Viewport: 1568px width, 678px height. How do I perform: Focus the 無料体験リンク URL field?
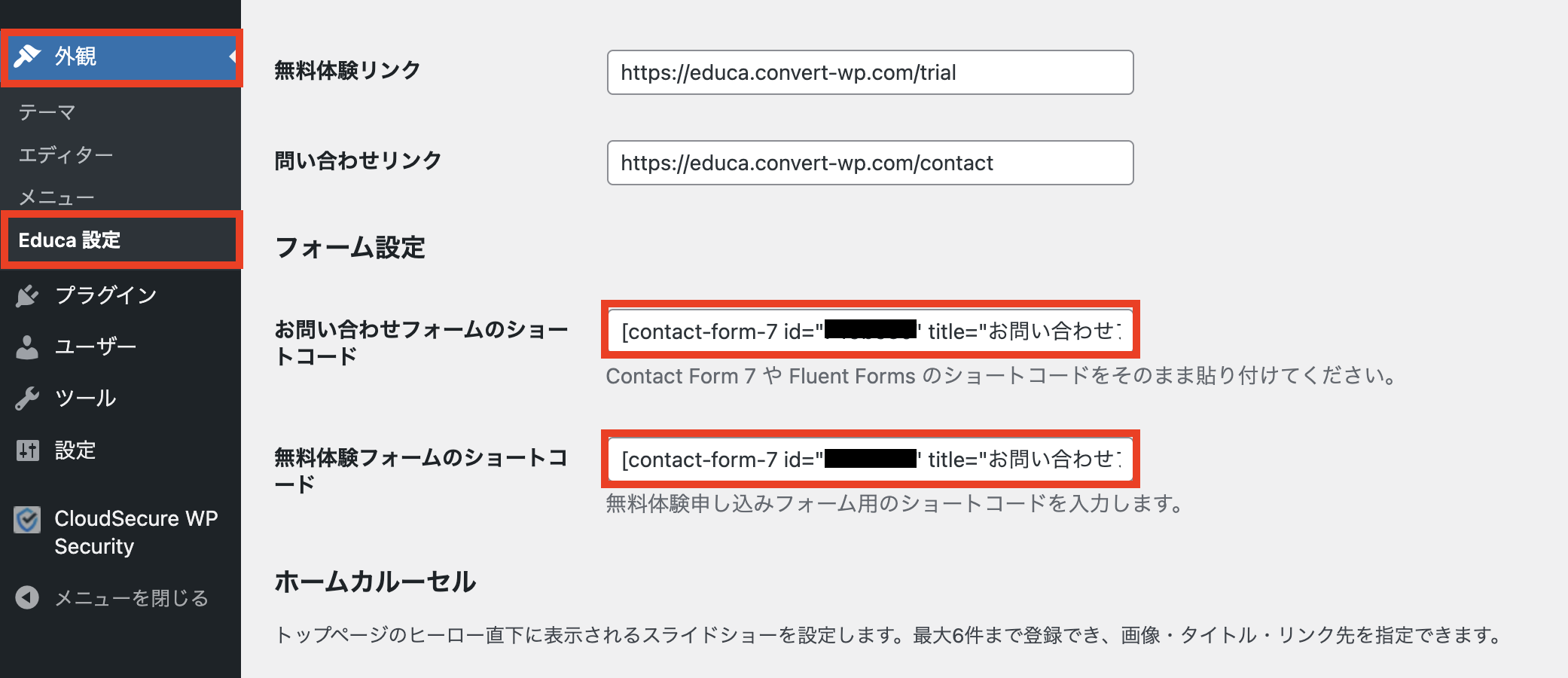coord(870,72)
